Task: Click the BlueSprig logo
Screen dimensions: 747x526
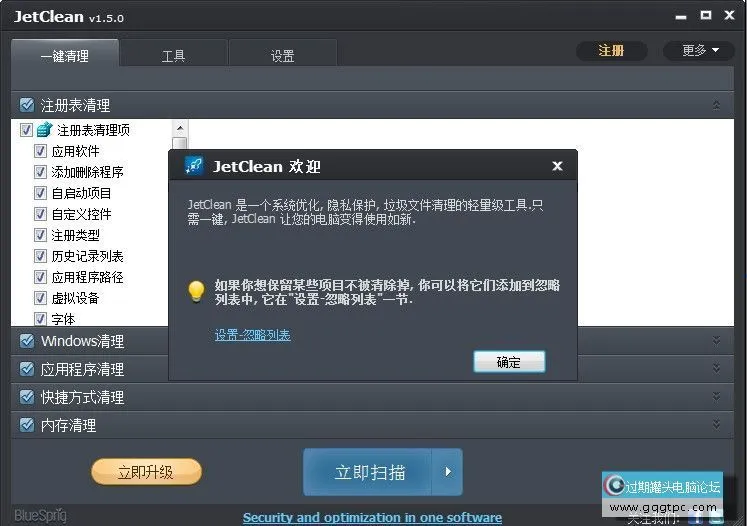Action: point(40,516)
